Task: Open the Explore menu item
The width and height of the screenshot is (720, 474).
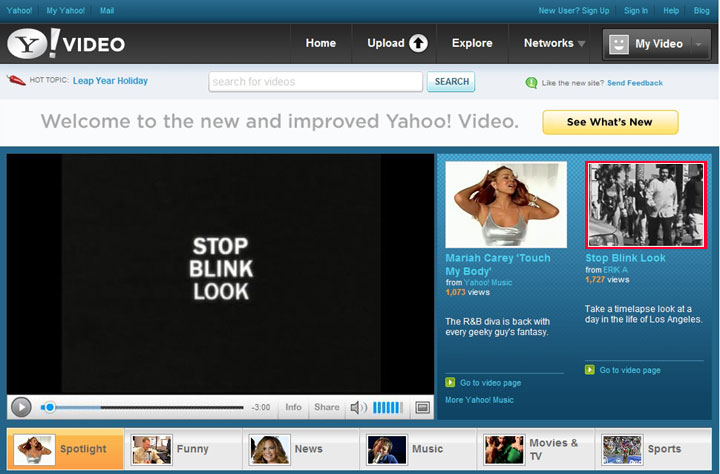Action: click(472, 43)
